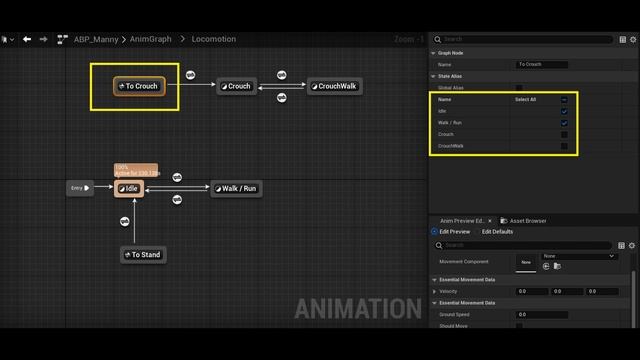The height and width of the screenshot is (360, 640).
Task: Collapse the Graph Node section
Action: (433, 53)
